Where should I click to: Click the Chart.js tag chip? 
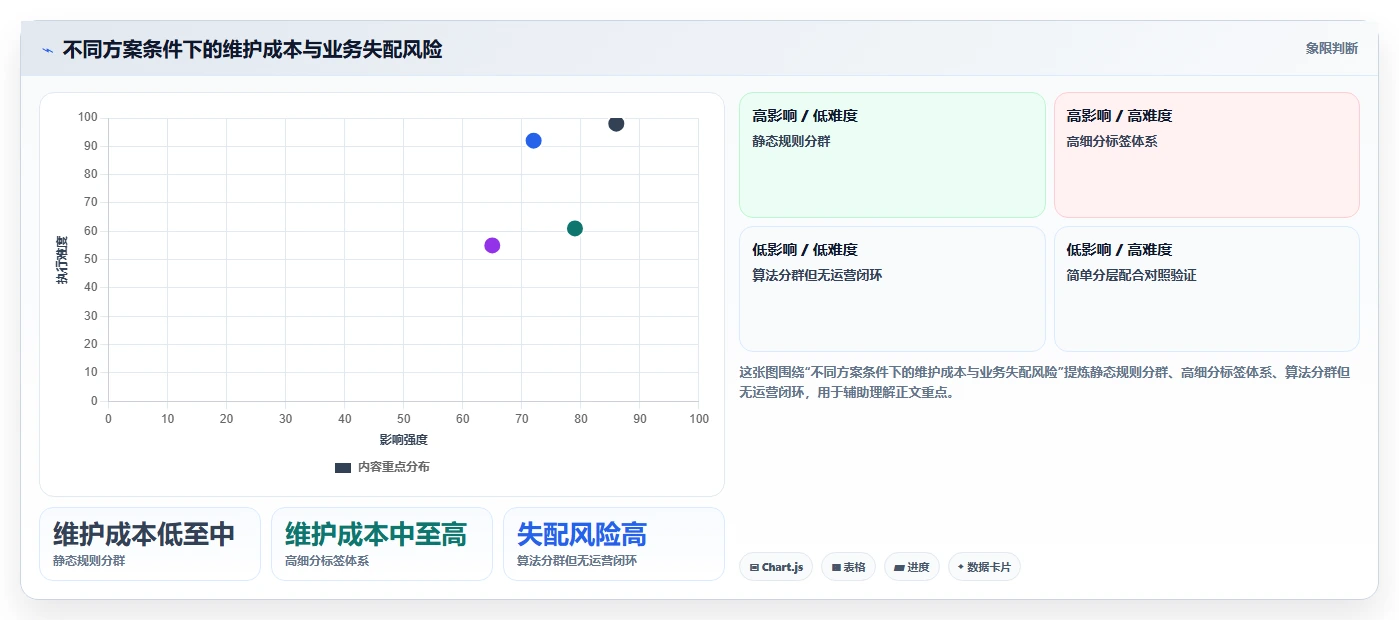(x=776, y=567)
